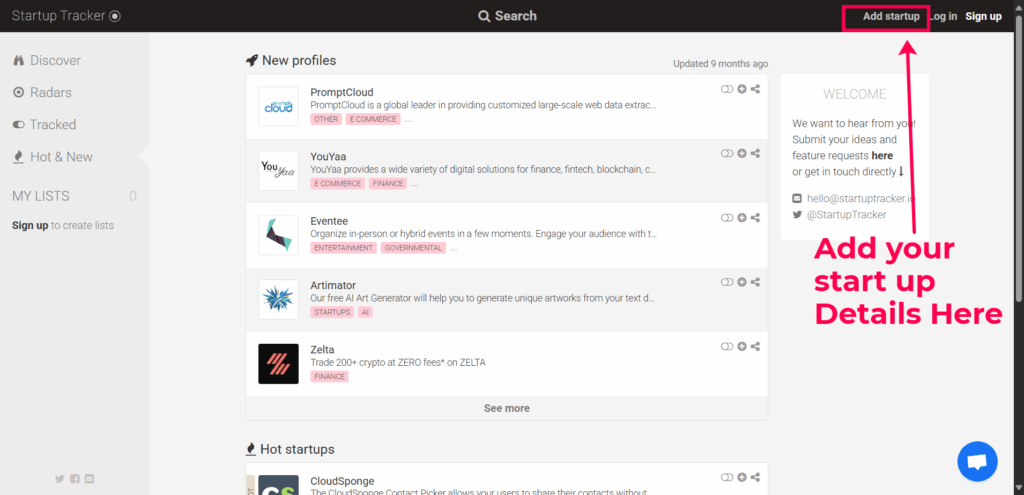
Task: Click the ENTERTAINMENT tag on Eventee
Action: click(344, 248)
